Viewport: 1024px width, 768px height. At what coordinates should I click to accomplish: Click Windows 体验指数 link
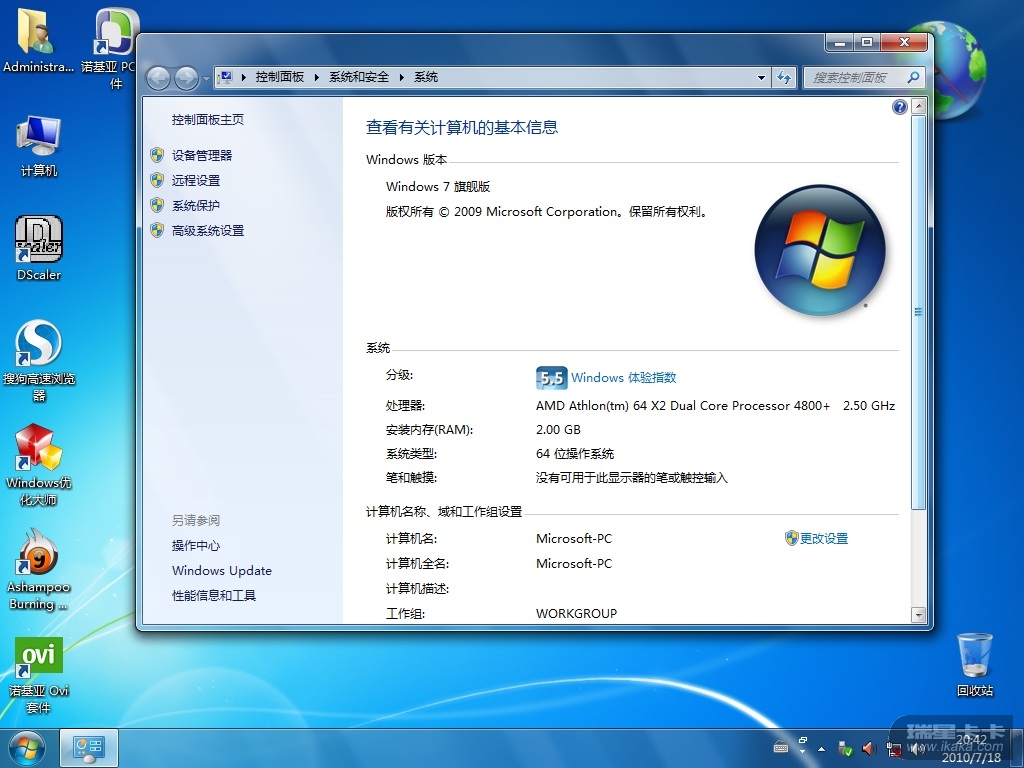[624, 377]
